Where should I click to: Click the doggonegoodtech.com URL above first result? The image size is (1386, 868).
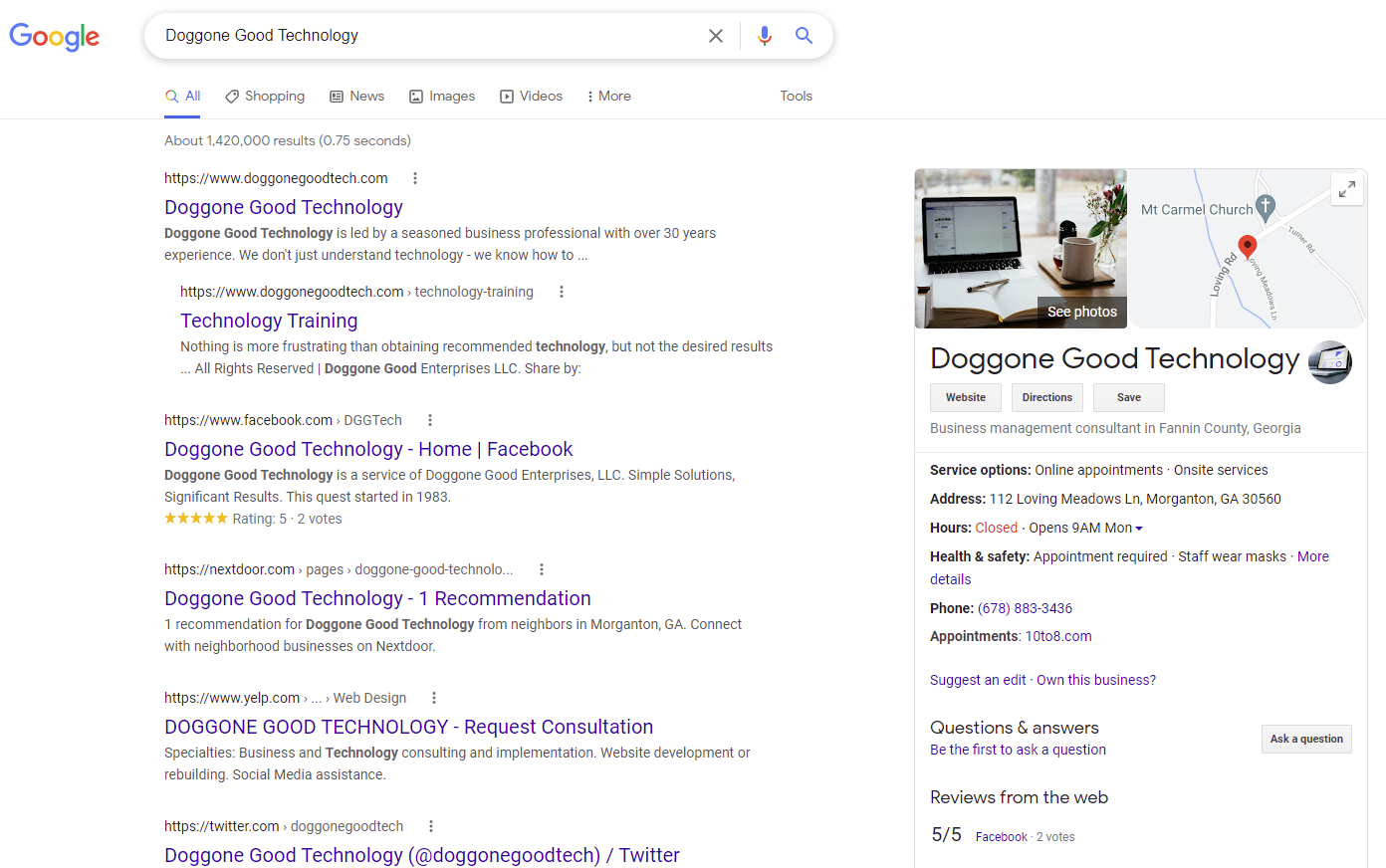pyautogui.click(x=276, y=178)
